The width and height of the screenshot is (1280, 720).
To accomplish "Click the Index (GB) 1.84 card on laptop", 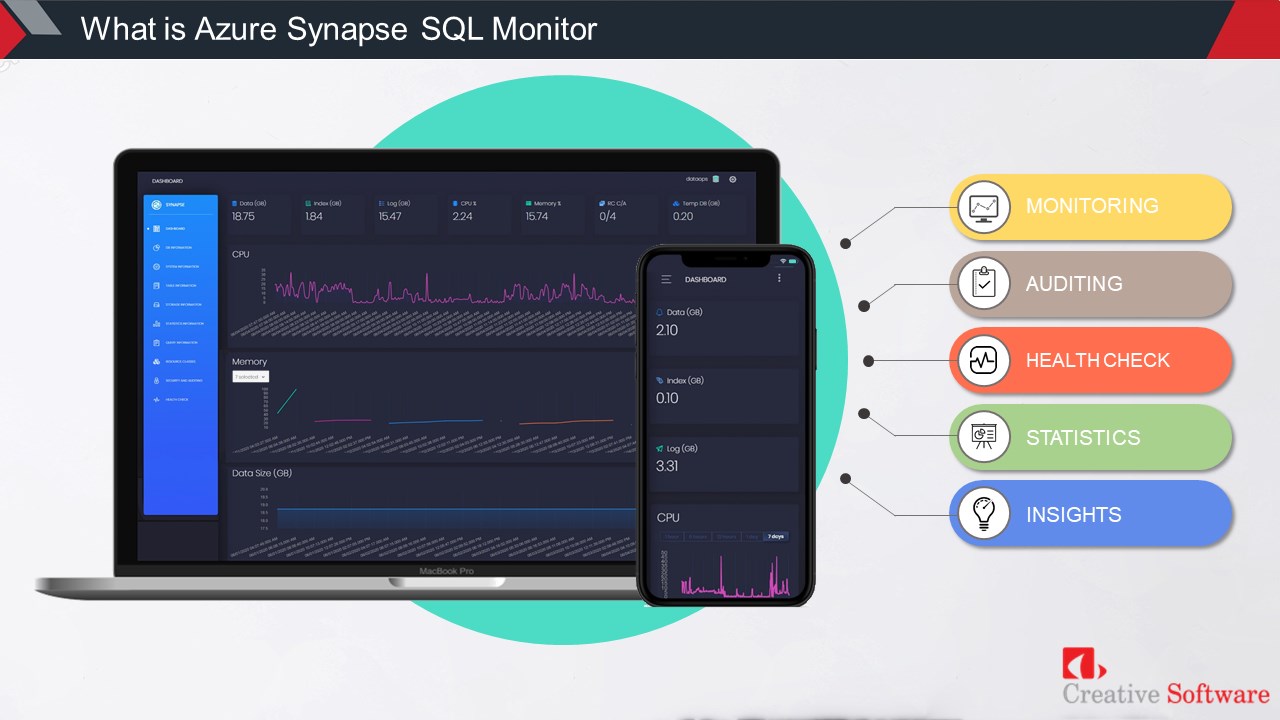I will pyautogui.click(x=332, y=213).
